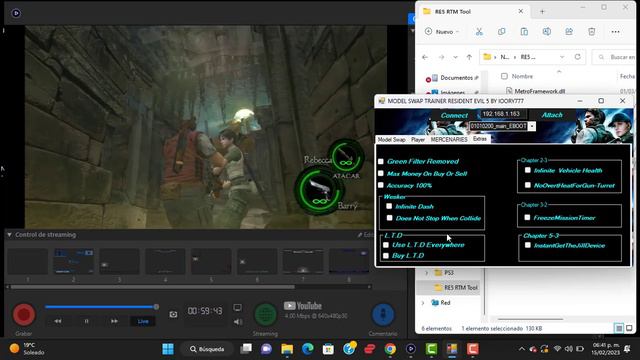
Task: Rewind the stream playback
Action: (58, 321)
